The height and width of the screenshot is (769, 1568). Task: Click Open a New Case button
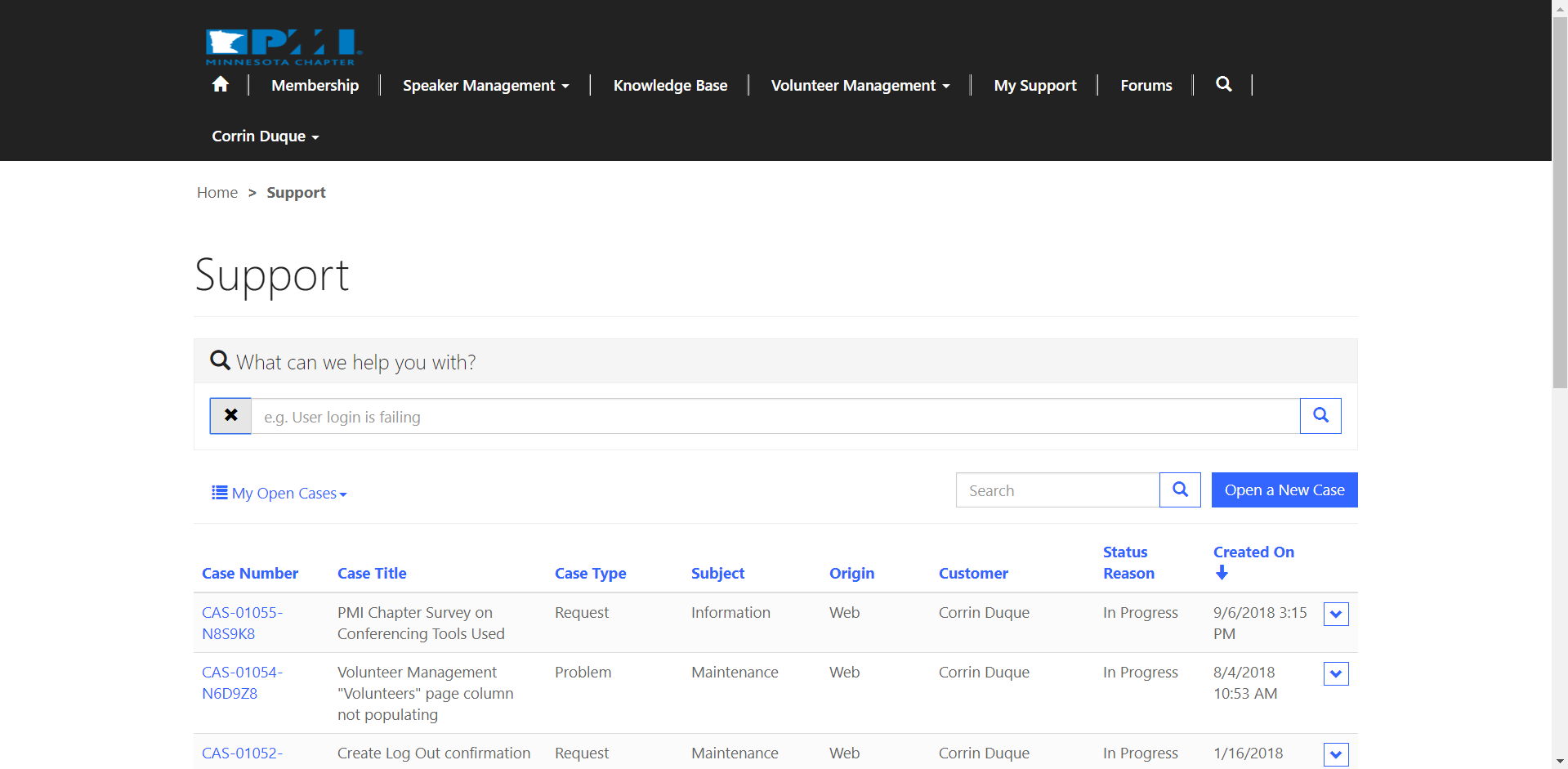(x=1284, y=490)
